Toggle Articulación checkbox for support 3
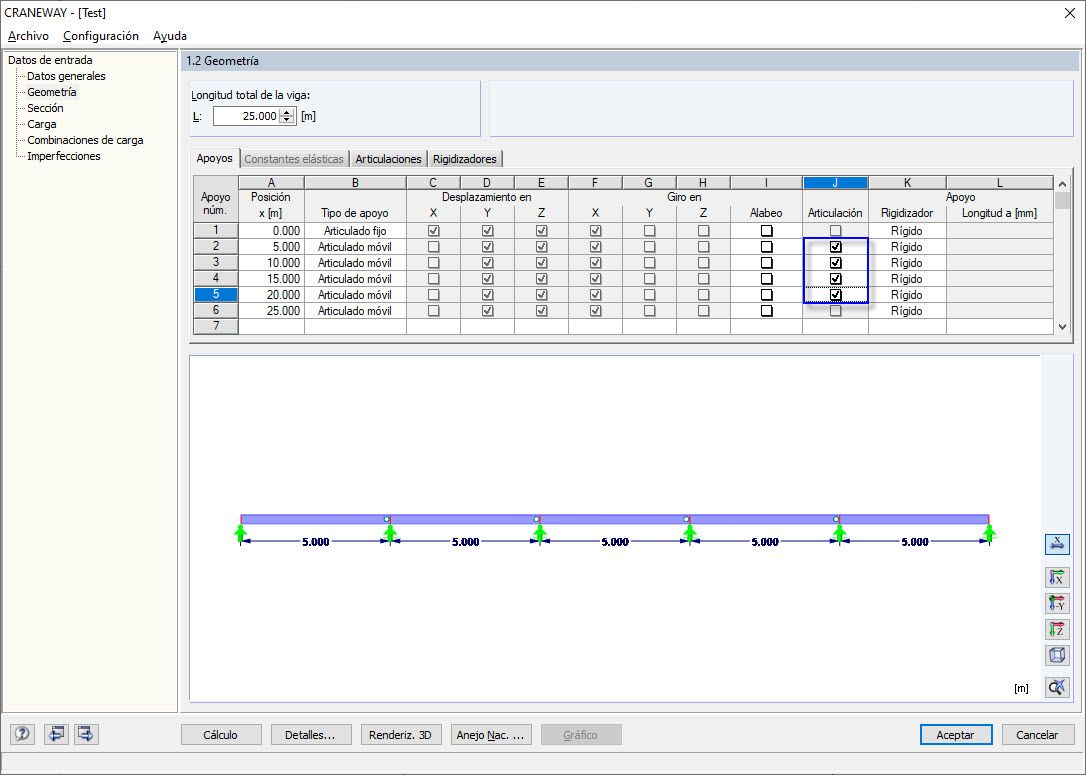The height and width of the screenshot is (775, 1086). point(835,262)
